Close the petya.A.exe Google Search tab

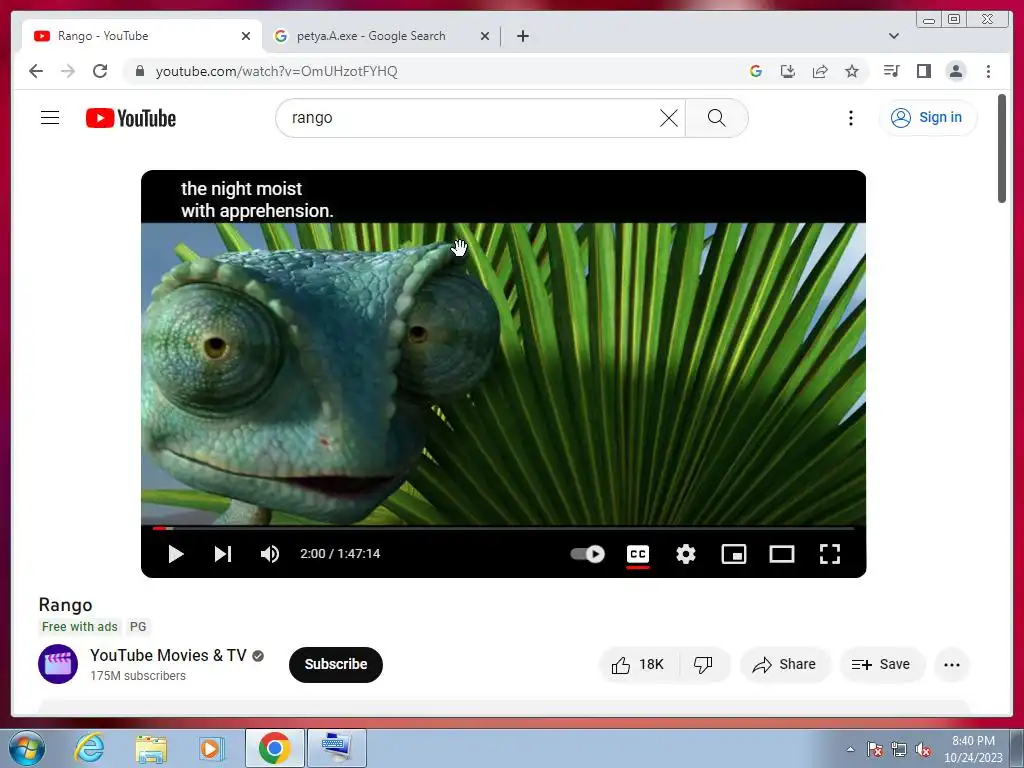(485, 36)
